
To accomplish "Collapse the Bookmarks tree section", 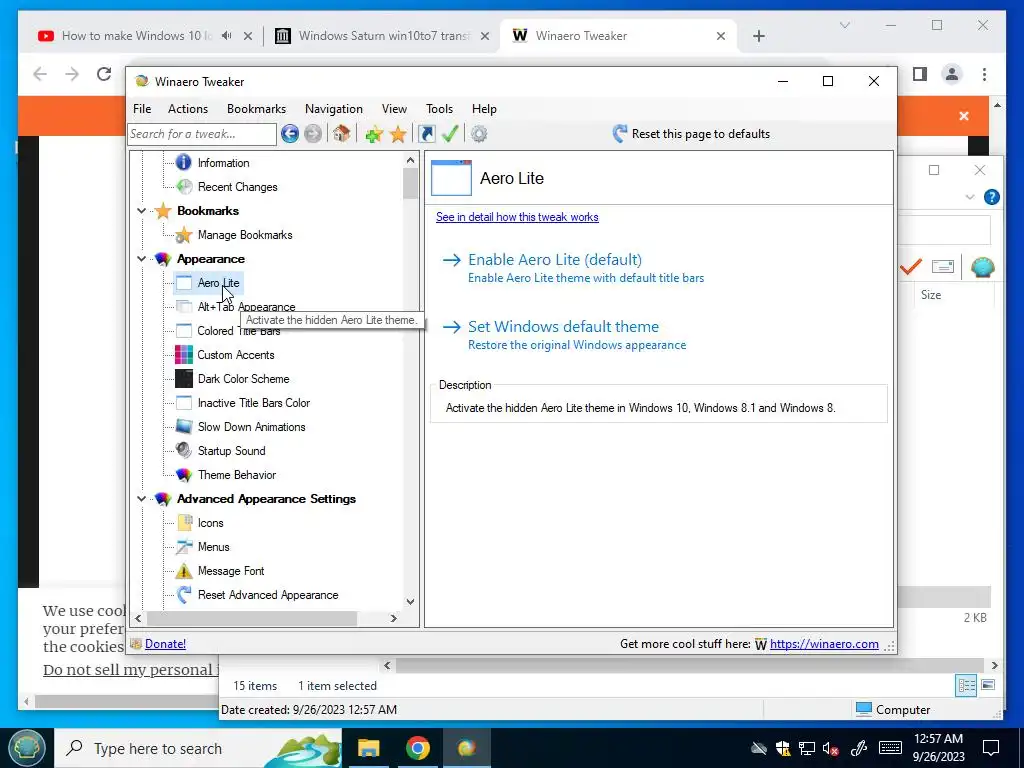I will pyautogui.click(x=141, y=211).
